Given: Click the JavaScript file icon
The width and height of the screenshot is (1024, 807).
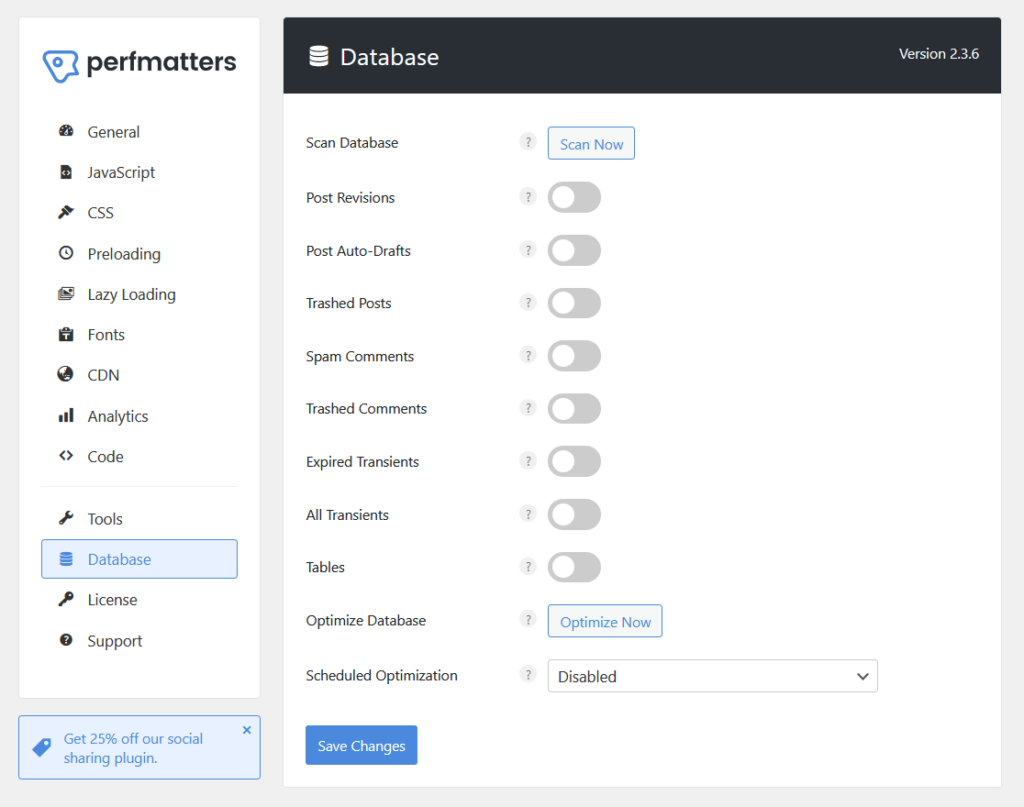Looking at the screenshot, I should (66, 172).
